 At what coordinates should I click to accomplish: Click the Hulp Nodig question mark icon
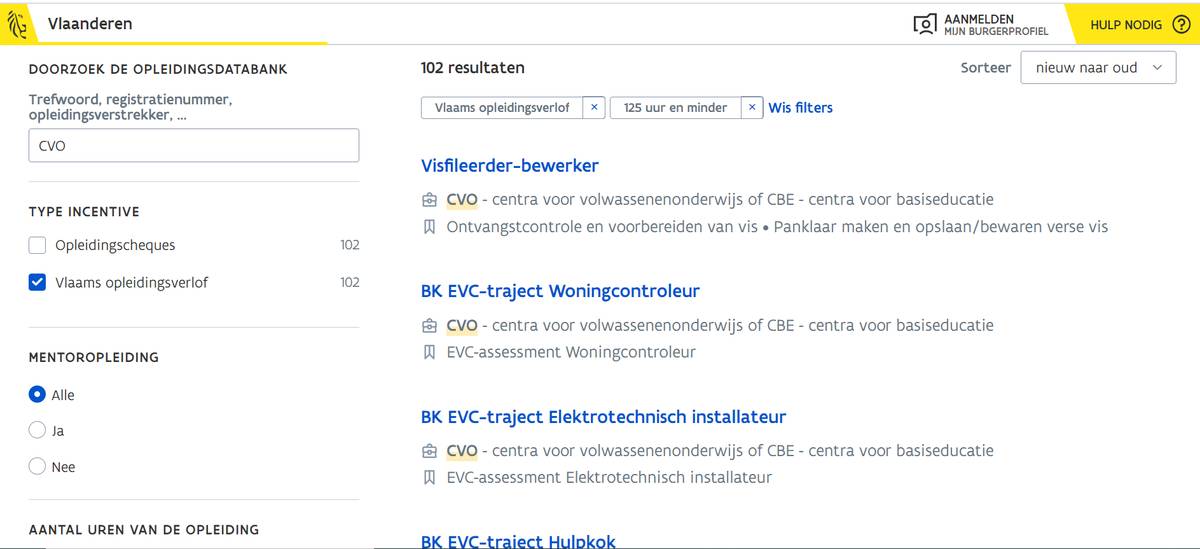coord(1181,24)
